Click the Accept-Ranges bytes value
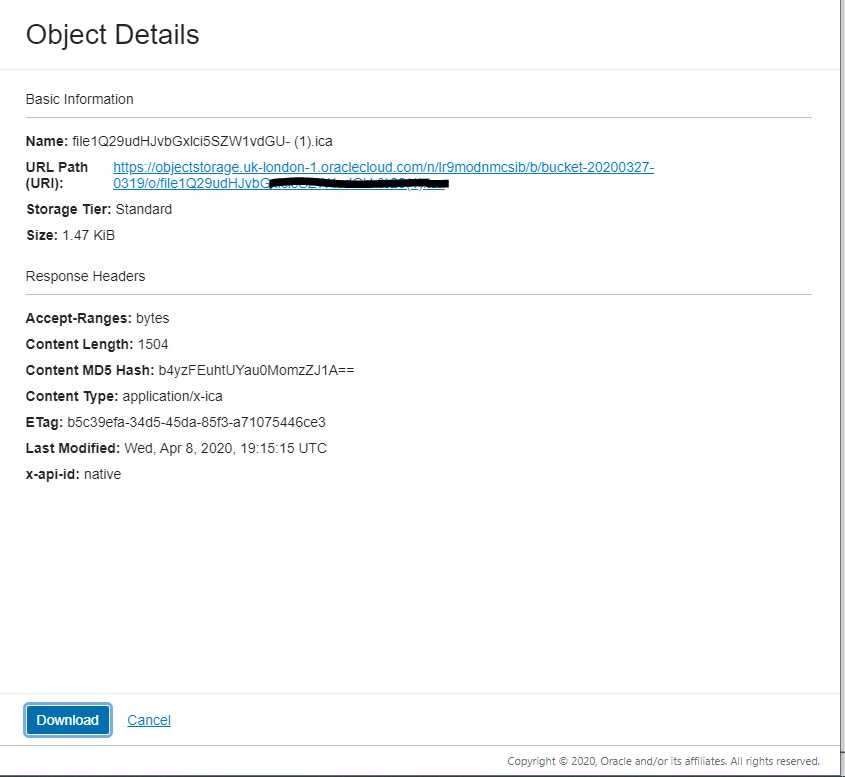The width and height of the screenshot is (845, 777). [153, 318]
